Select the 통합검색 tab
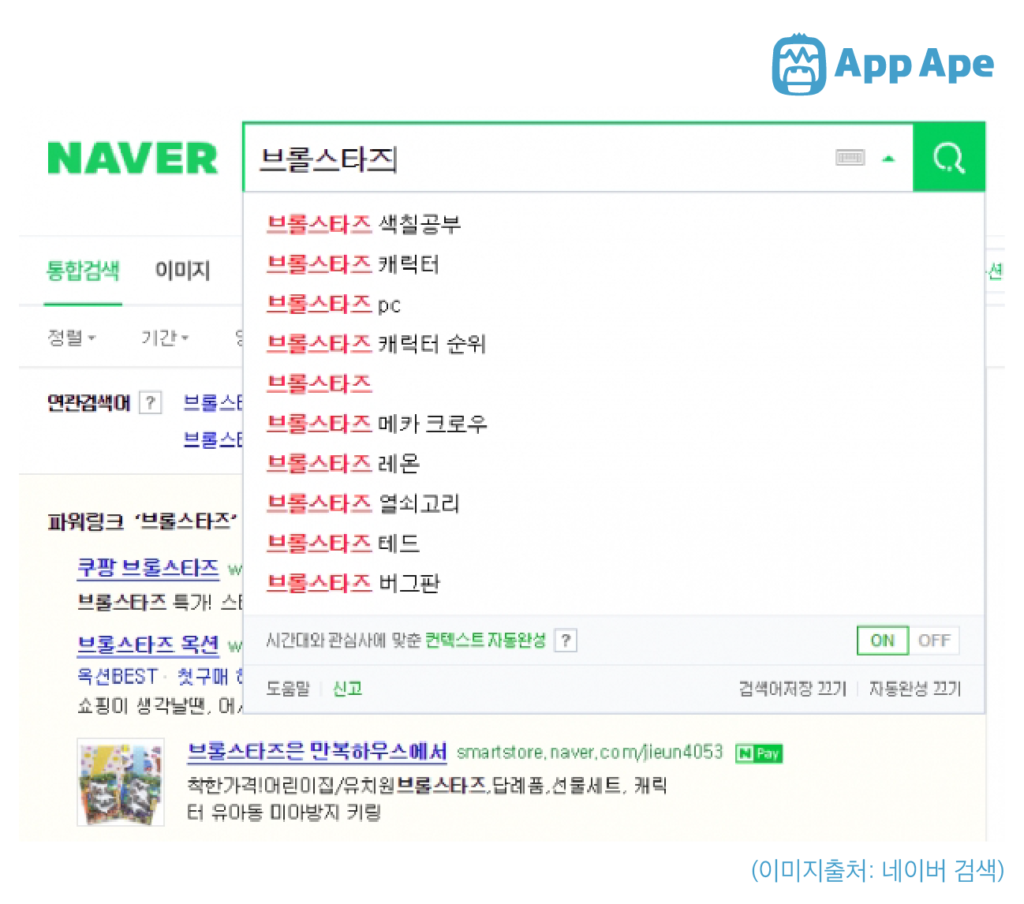The image size is (1024, 904). (x=83, y=270)
